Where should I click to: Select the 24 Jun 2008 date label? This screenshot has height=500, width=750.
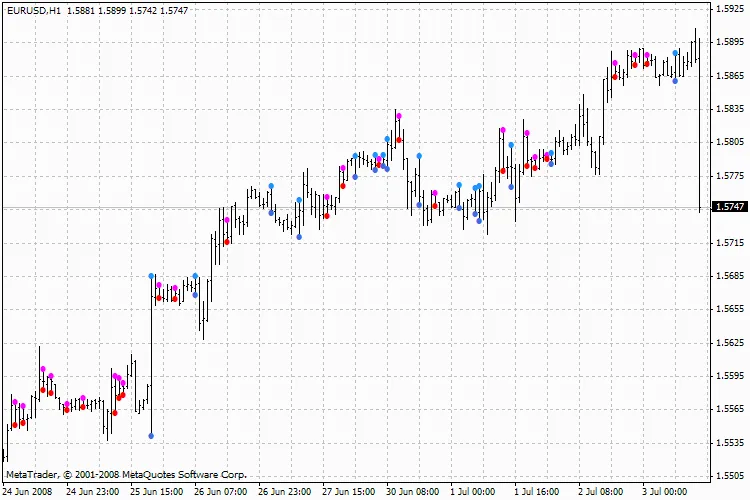coord(28,492)
